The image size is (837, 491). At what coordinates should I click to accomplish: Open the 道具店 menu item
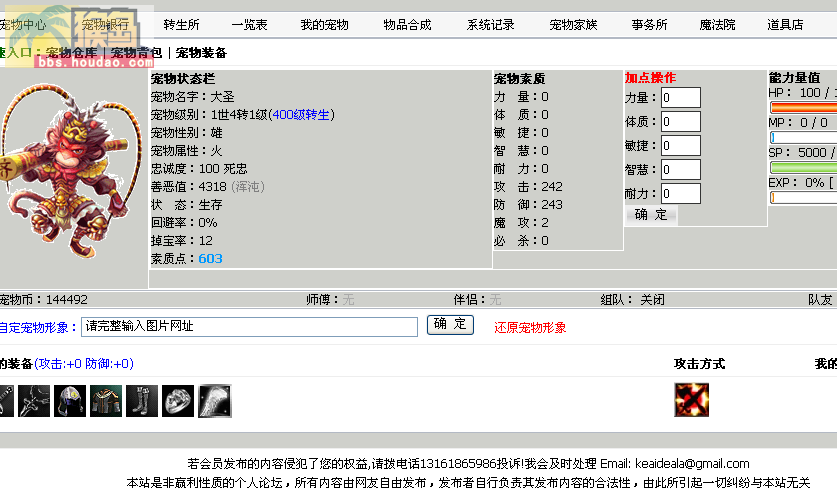pyautogui.click(x=785, y=25)
